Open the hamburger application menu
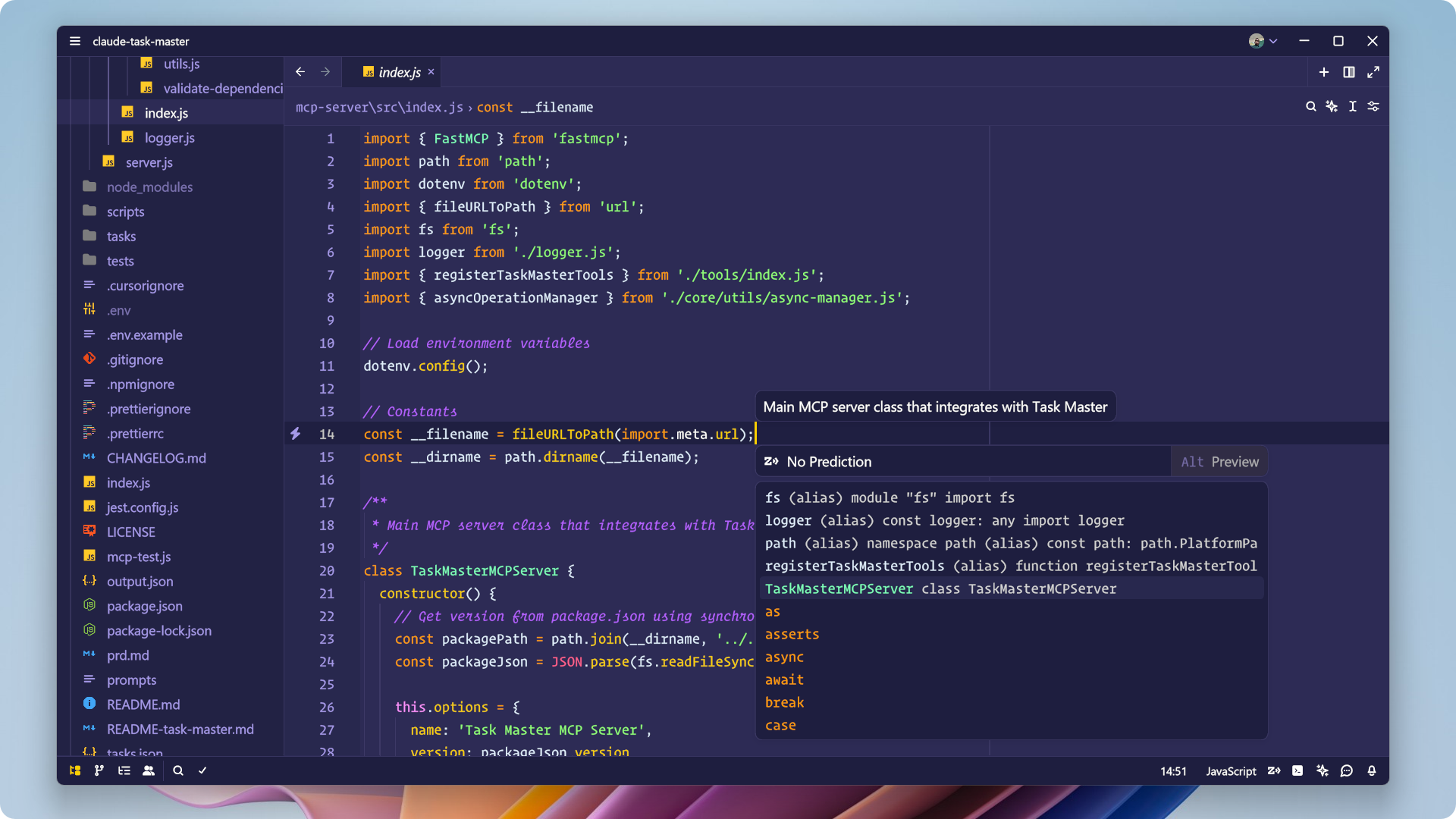This screenshot has height=819, width=1456. 75,41
